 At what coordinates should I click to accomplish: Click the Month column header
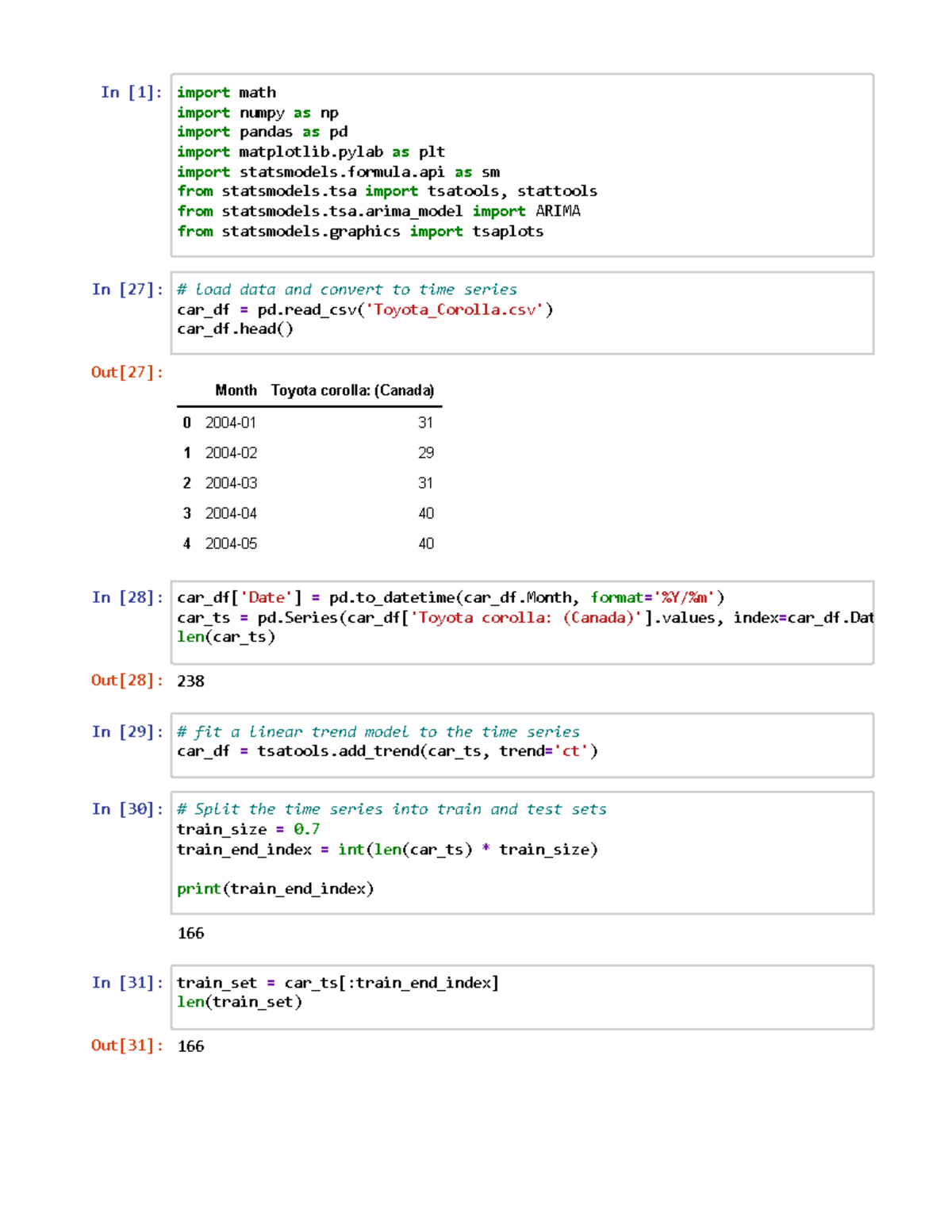coord(236,390)
